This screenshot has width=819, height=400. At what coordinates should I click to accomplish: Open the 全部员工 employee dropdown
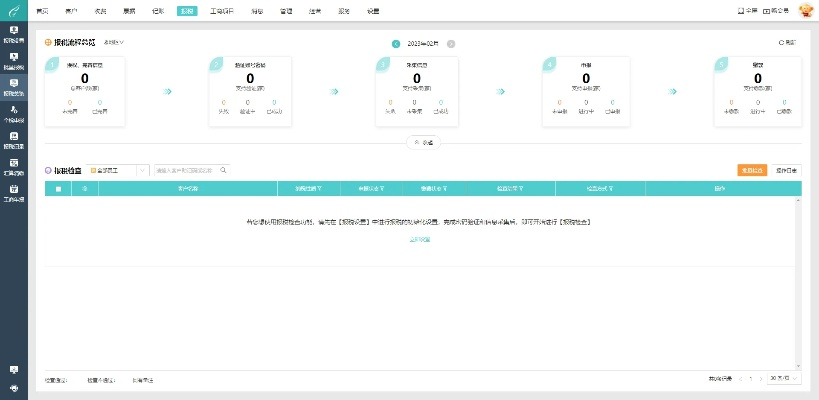click(x=117, y=171)
